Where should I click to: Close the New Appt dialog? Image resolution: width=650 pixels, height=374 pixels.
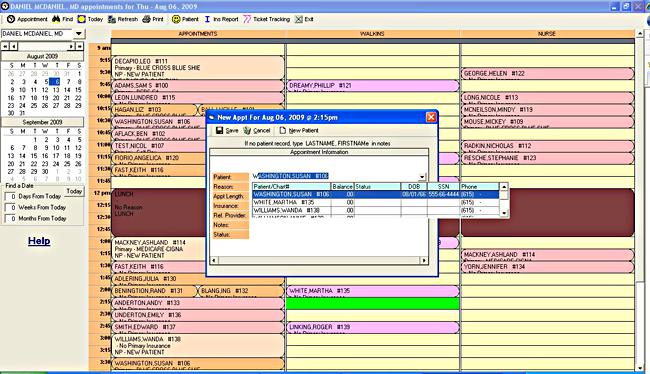pyautogui.click(x=431, y=117)
